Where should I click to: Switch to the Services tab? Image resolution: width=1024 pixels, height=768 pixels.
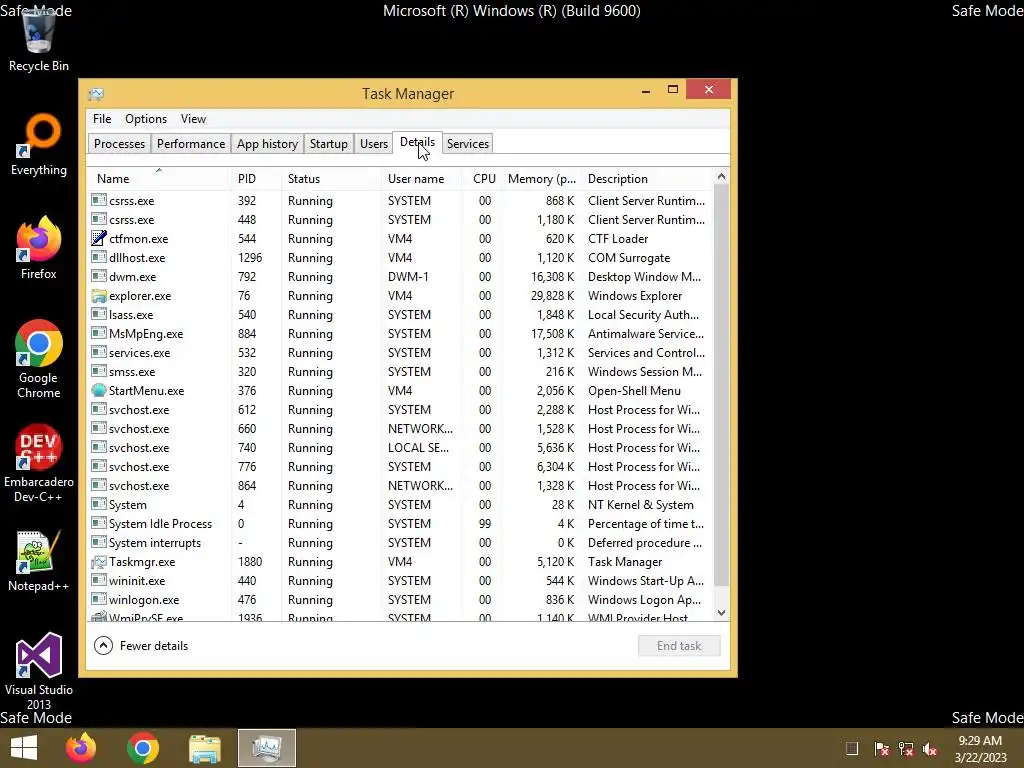coord(468,144)
